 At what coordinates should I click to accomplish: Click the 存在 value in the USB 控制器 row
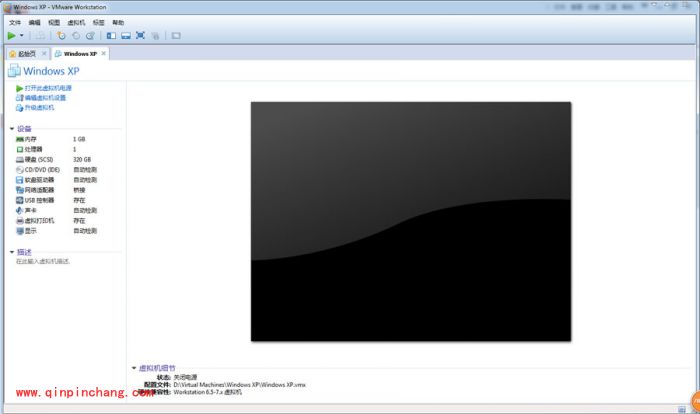[79, 200]
